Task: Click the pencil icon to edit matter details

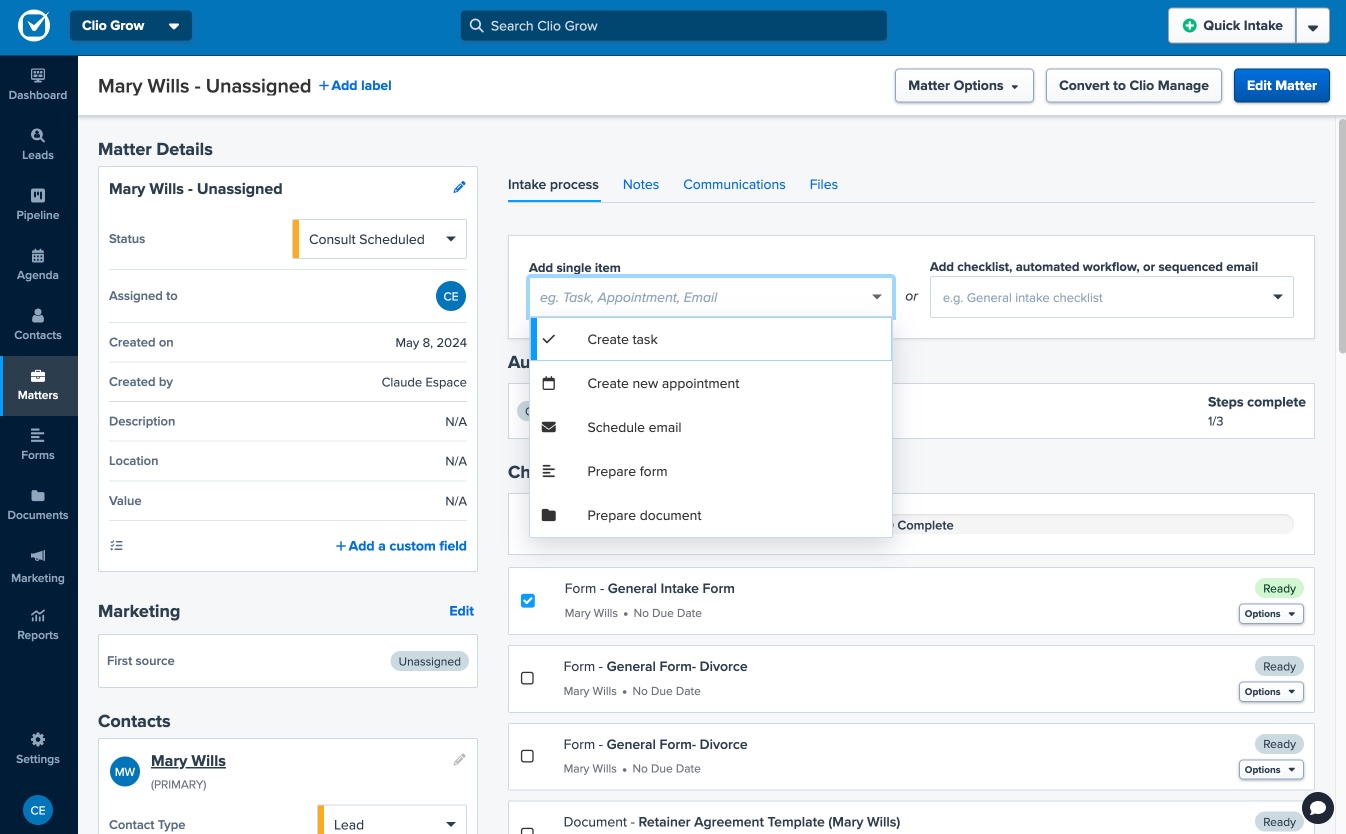Action: pyautogui.click(x=459, y=188)
